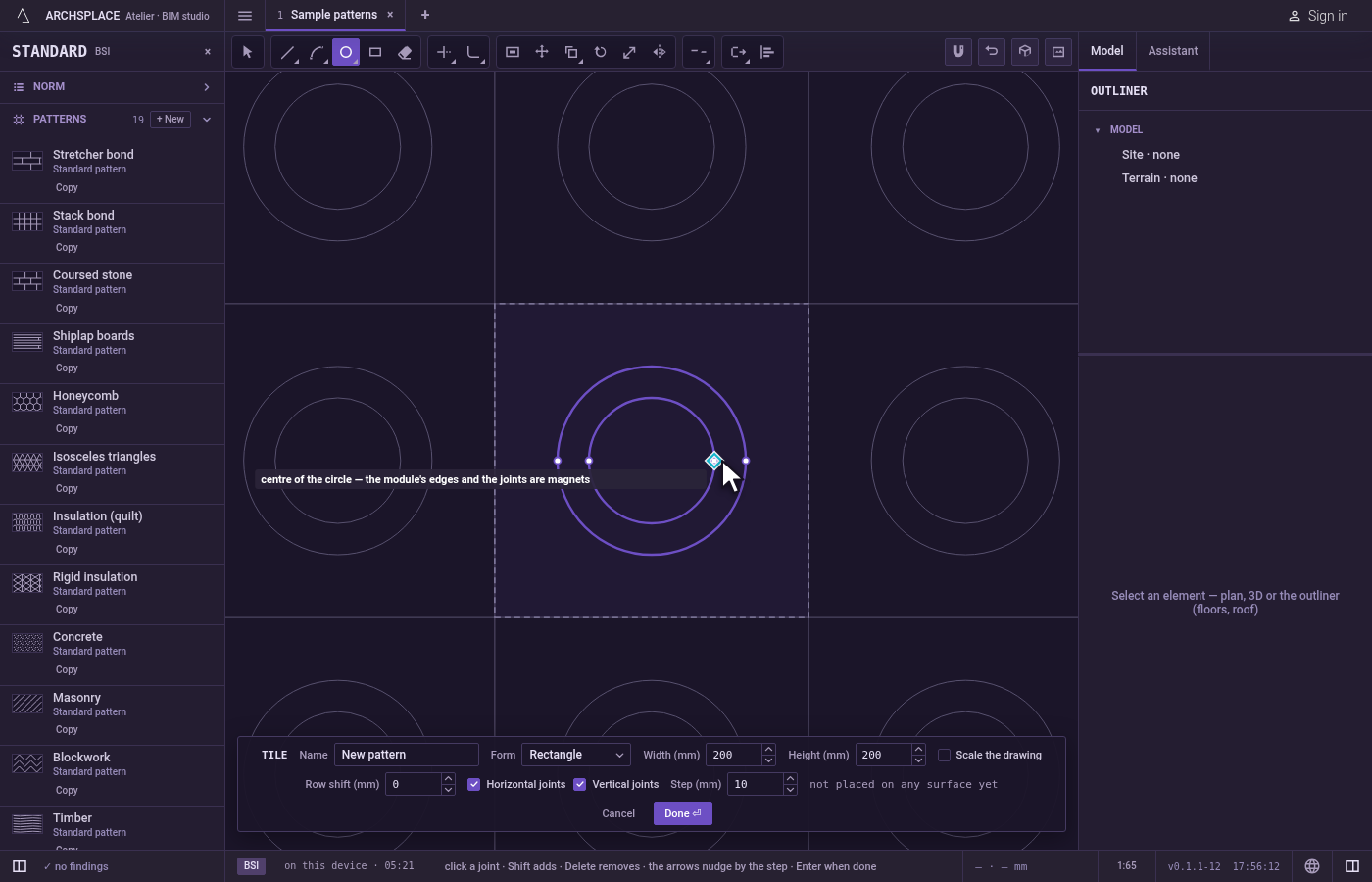1372x882 pixels.
Task: Click the Done button
Action: click(x=683, y=813)
